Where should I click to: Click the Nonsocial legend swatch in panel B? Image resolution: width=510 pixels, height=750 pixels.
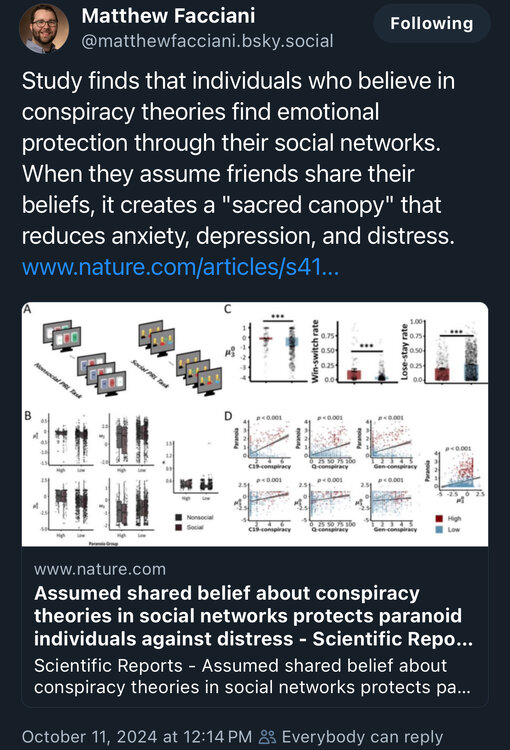178,517
